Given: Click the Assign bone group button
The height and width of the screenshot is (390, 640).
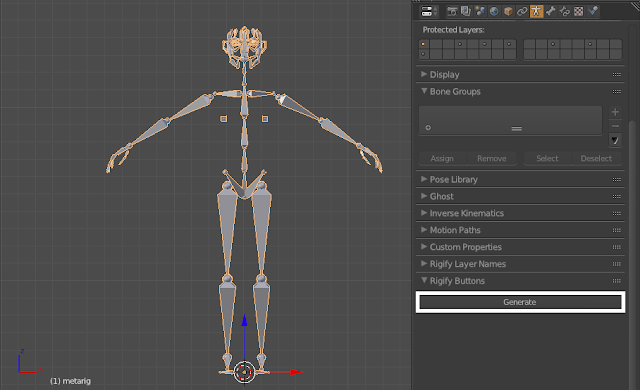Looking at the screenshot, I should 442,158.
